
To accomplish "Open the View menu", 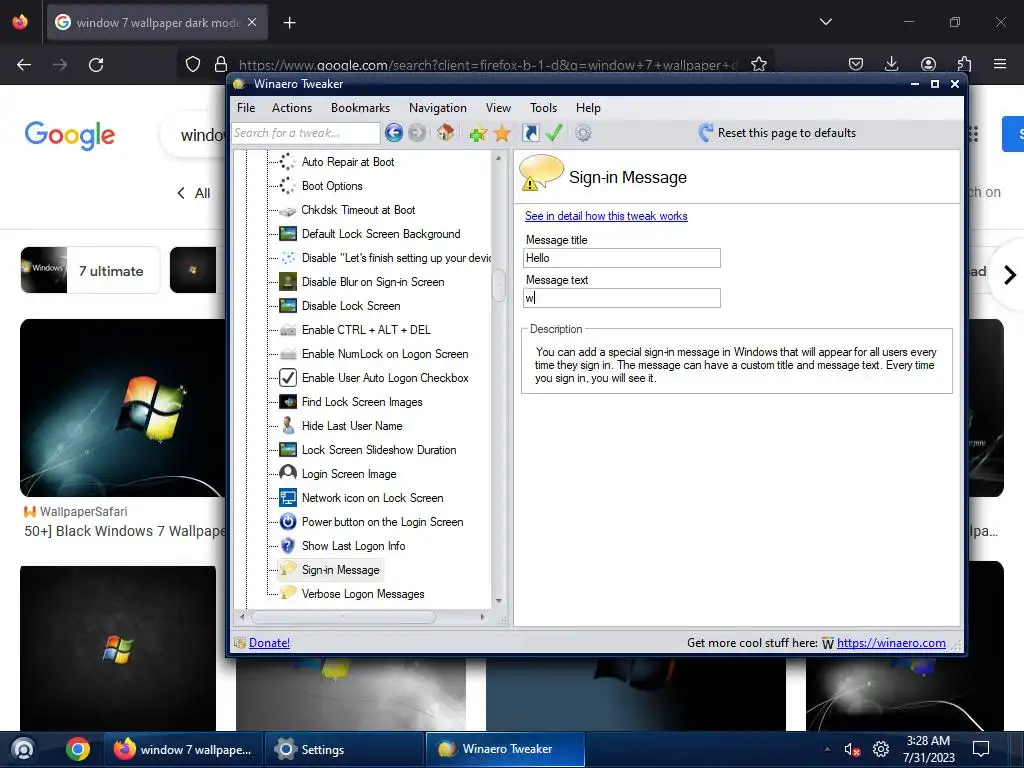I will (498, 108).
